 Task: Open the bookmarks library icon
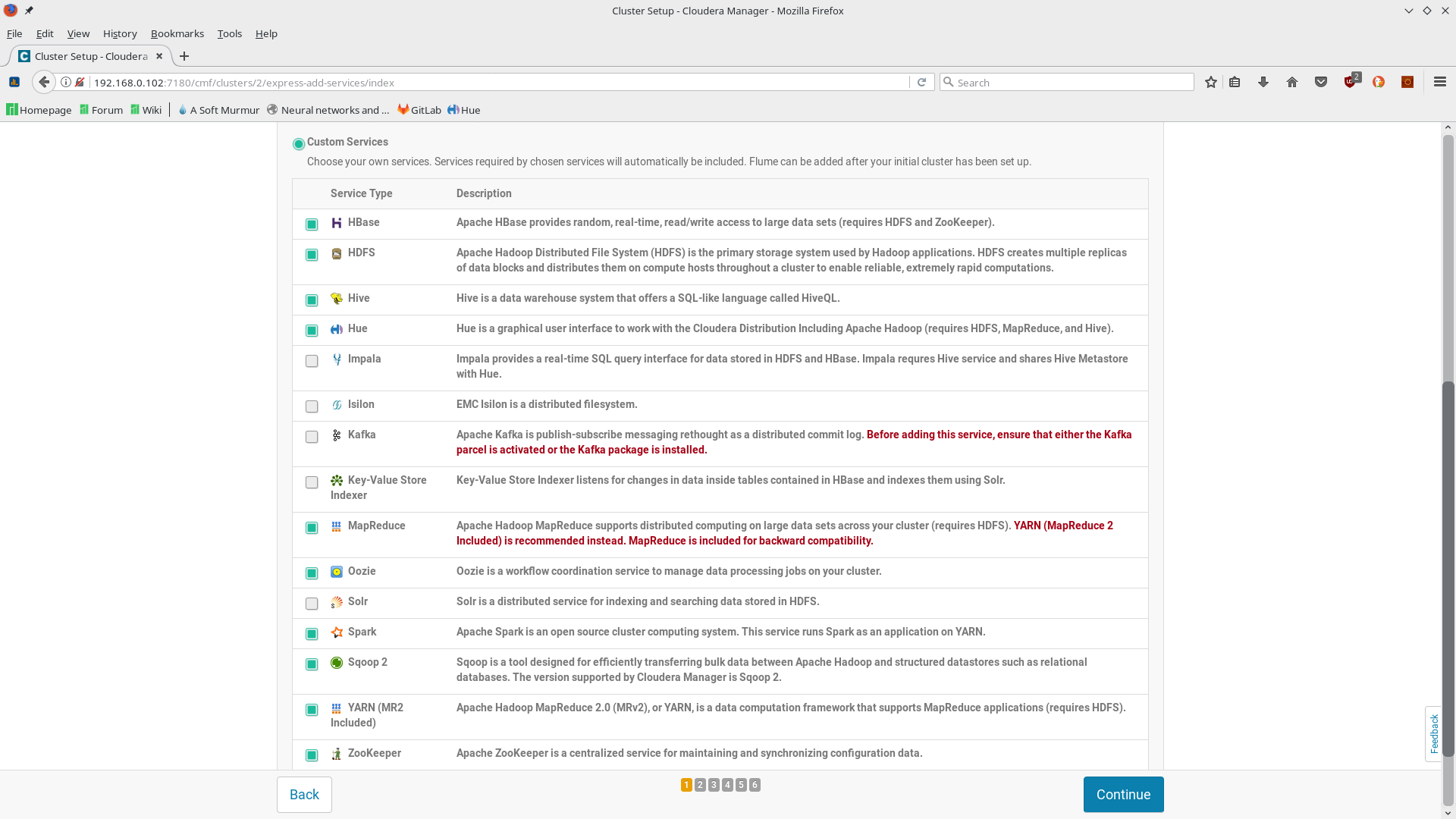[x=1235, y=83]
